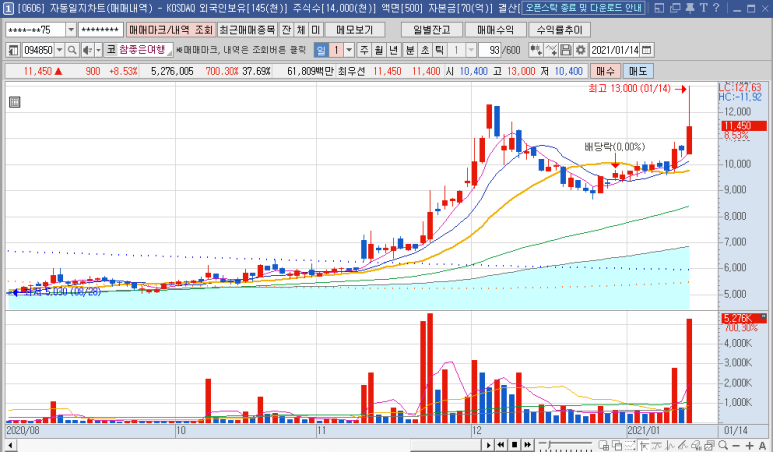The width and height of the screenshot is (773, 452).
Task: Expand the stock code 094850 dropdown
Action: coord(60,50)
